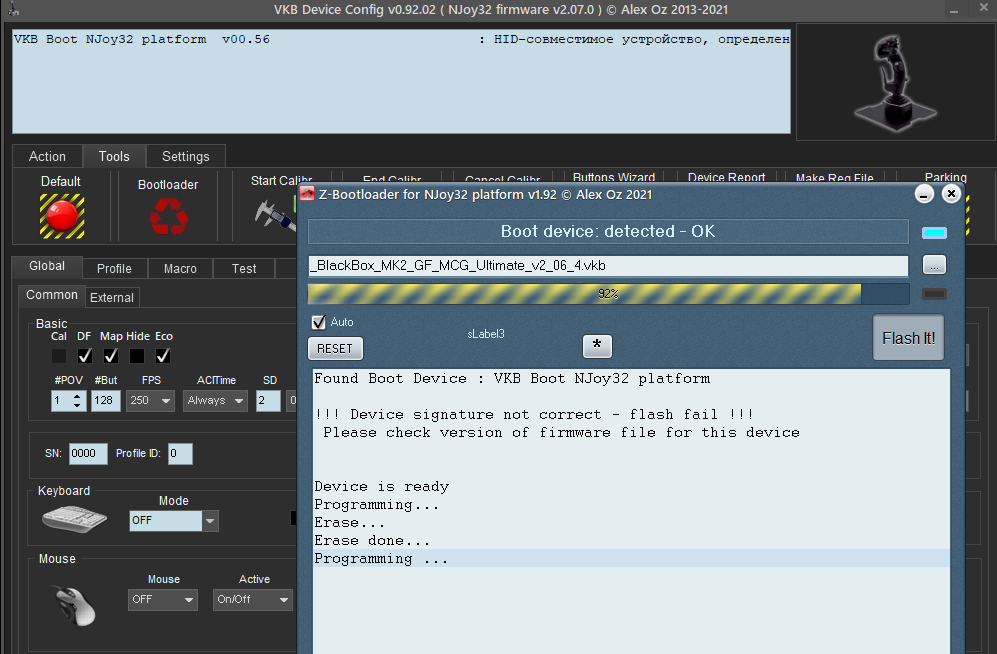
Task: Click the Start Calibr caliper icon
Action: [272, 215]
